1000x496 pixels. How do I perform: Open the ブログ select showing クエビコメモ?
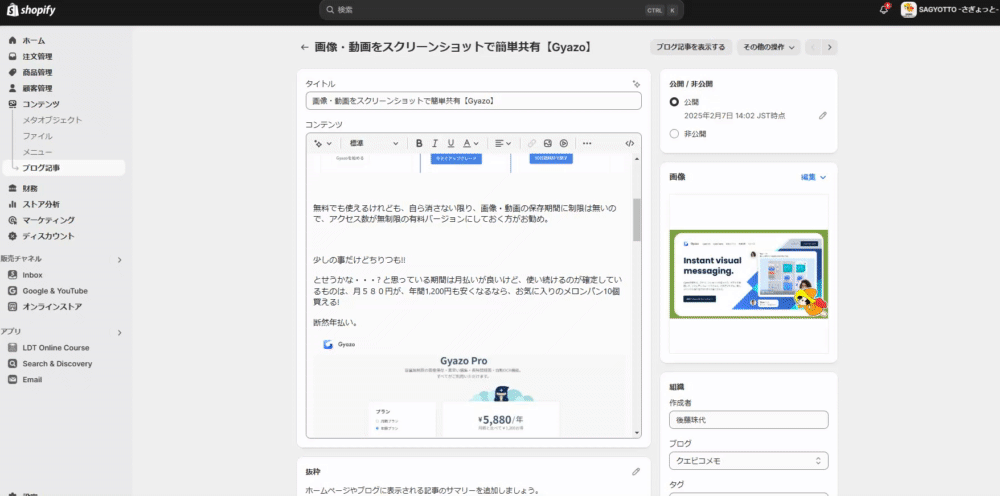pos(749,460)
